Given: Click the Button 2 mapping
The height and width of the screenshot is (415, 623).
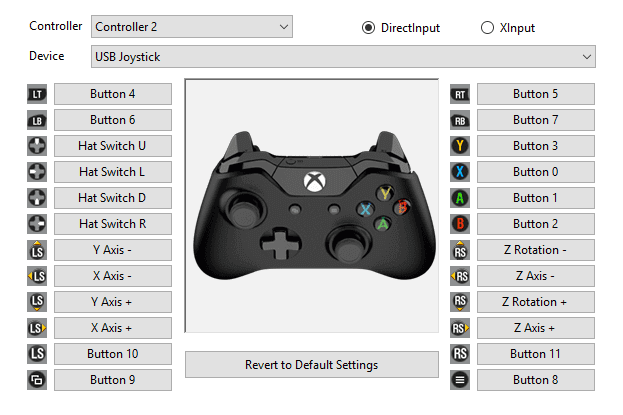Looking at the screenshot, I should (x=536, y=224).
